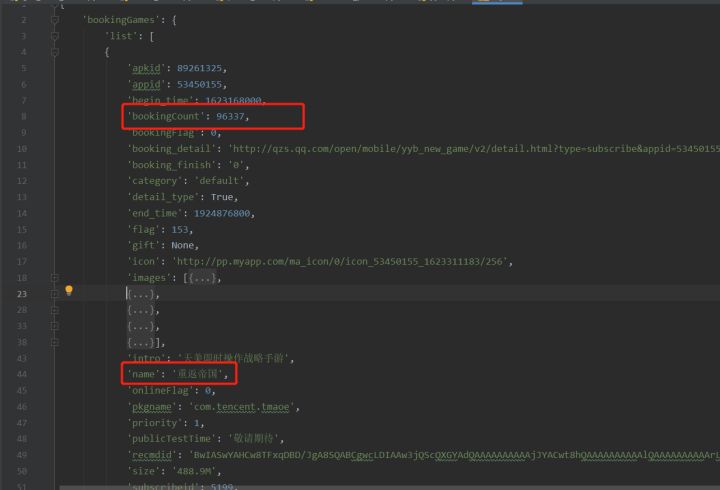Click the 'bookingCount' value 96337

click(x=230, y=116)
